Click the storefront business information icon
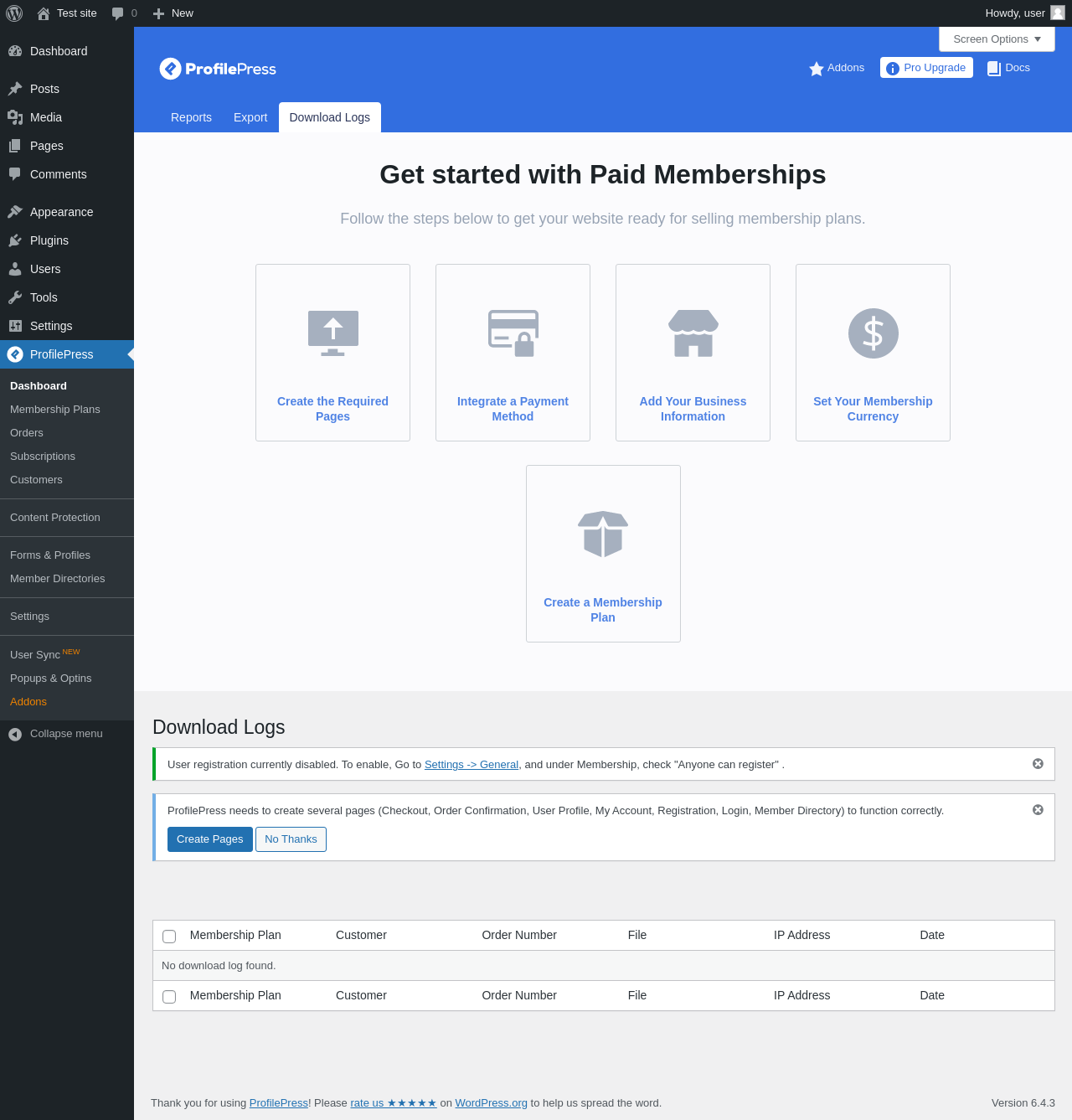This screenshot has width=1072, height=1120. 693,333
